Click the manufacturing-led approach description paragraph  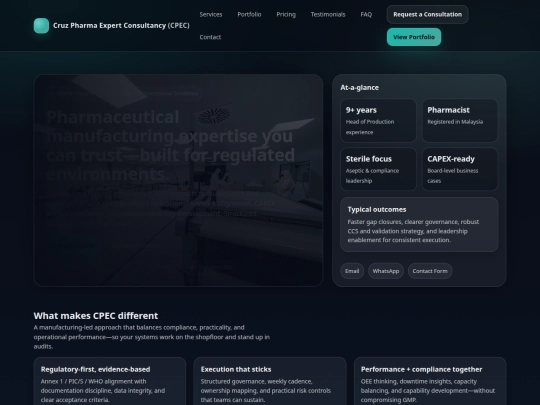click(152, 337)
